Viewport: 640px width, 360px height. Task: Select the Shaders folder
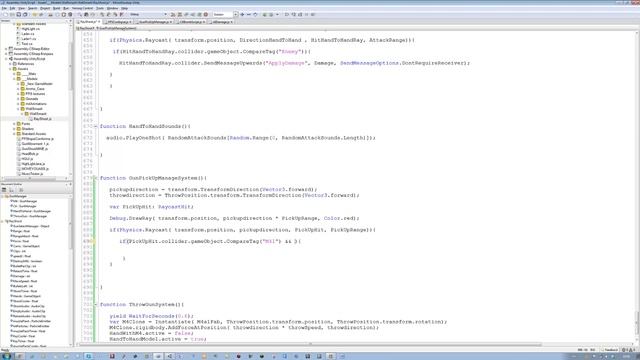pyautogui.click(x=27, y=129)
